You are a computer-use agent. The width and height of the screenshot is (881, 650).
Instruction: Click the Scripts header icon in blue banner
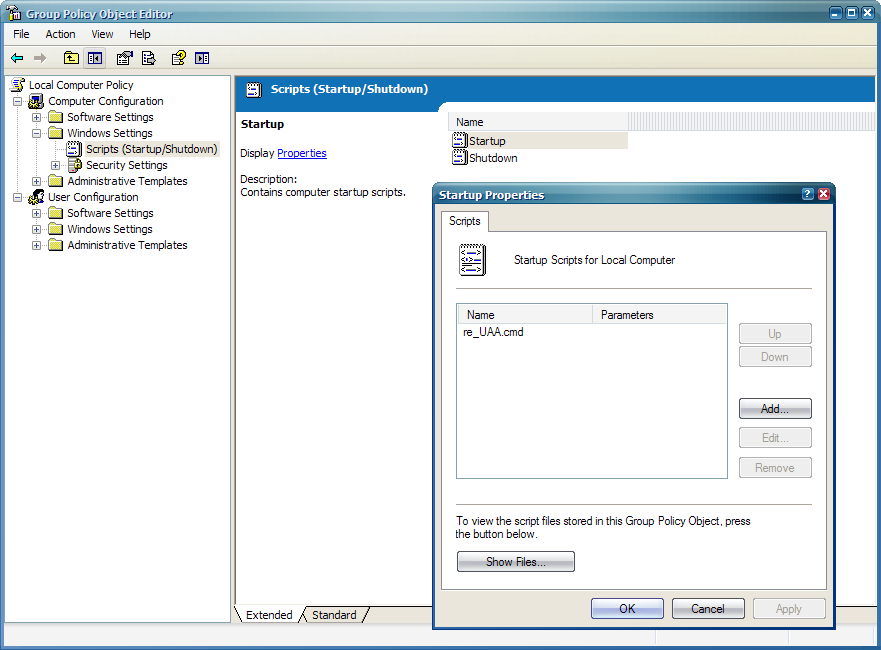254,89
